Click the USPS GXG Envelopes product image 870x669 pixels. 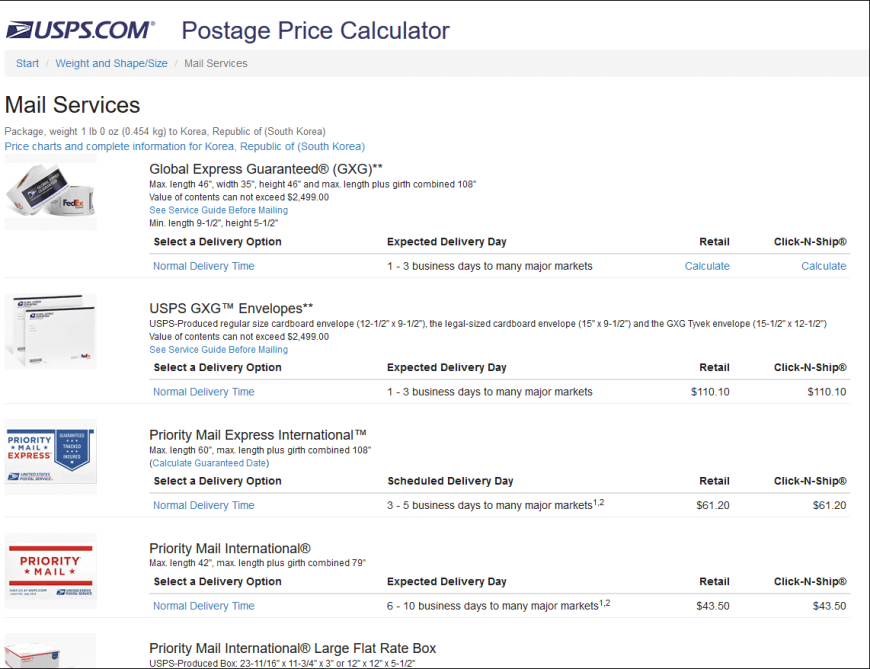click(50, 331)
